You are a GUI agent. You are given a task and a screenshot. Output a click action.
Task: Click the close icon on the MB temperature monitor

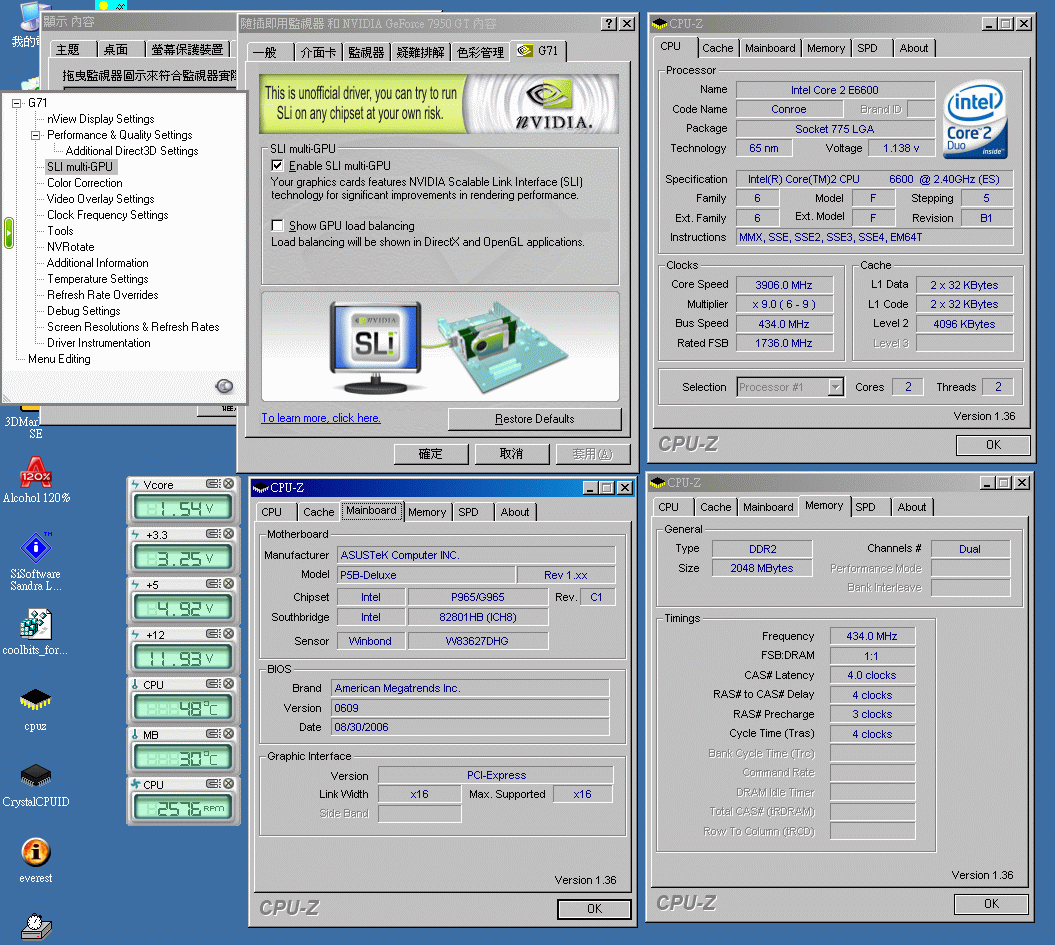coord(229,734)
